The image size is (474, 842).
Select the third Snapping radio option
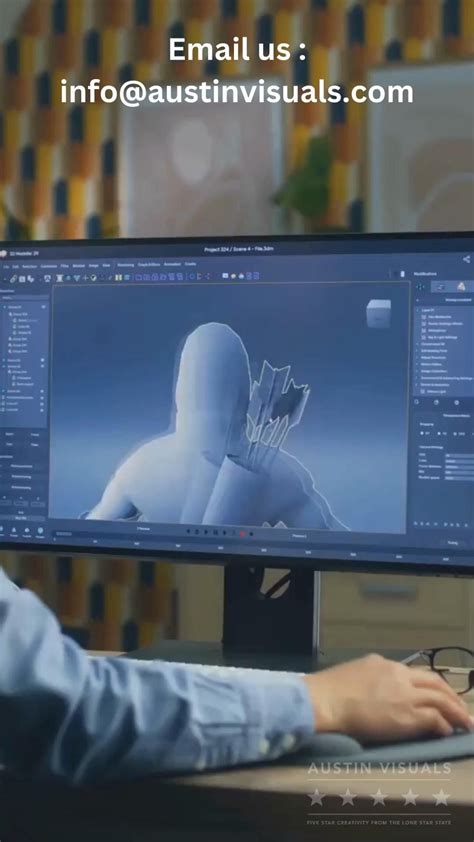point(455,434)
